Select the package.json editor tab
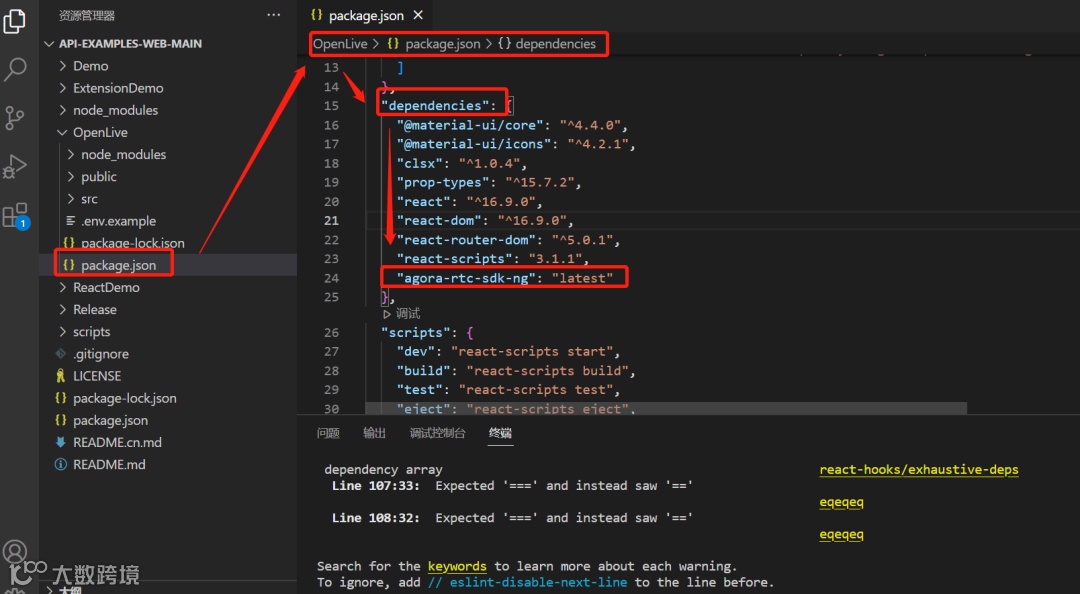 pos(365,15)
